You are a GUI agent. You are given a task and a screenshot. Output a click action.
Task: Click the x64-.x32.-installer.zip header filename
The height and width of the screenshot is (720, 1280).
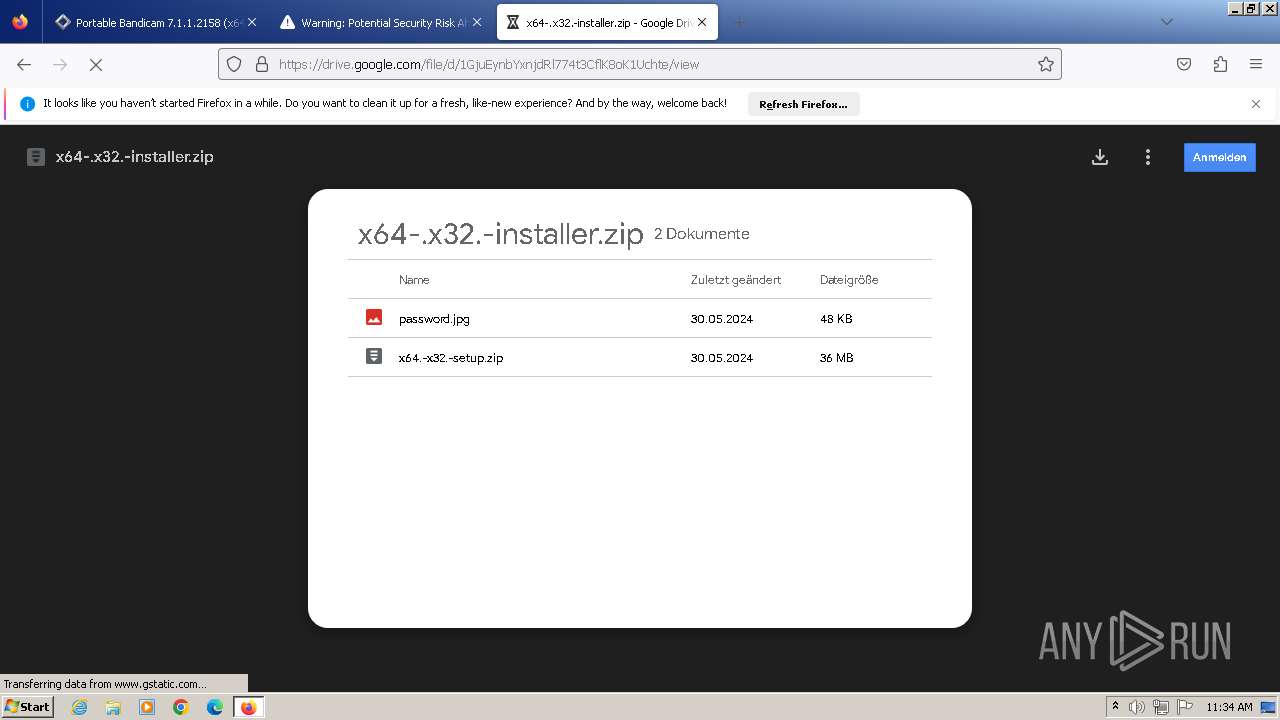135,157
